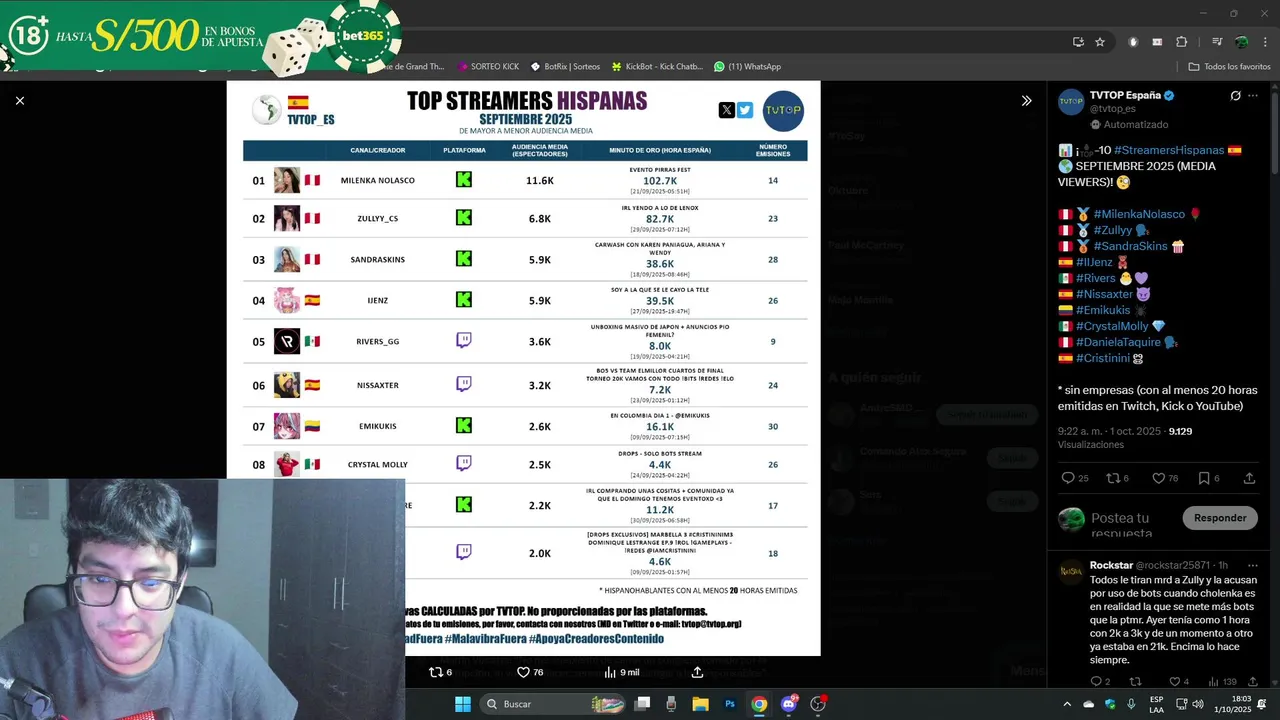Click the Grok icon on the tweet
Image resolution: width=1280 pixels, height=720 pixels.
tap(1235, 95)
